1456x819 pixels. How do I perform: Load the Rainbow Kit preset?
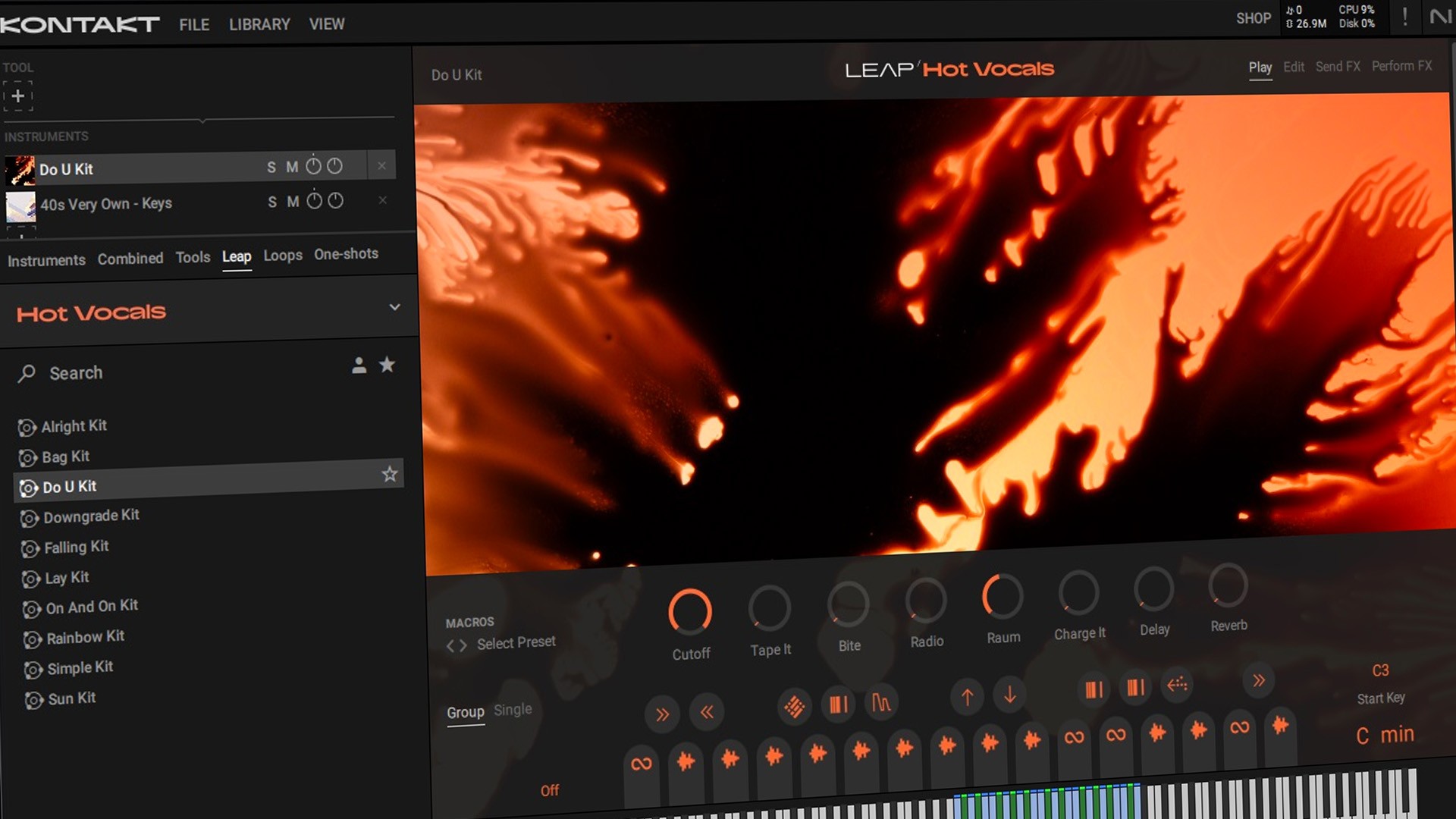[x=85, y=638]
